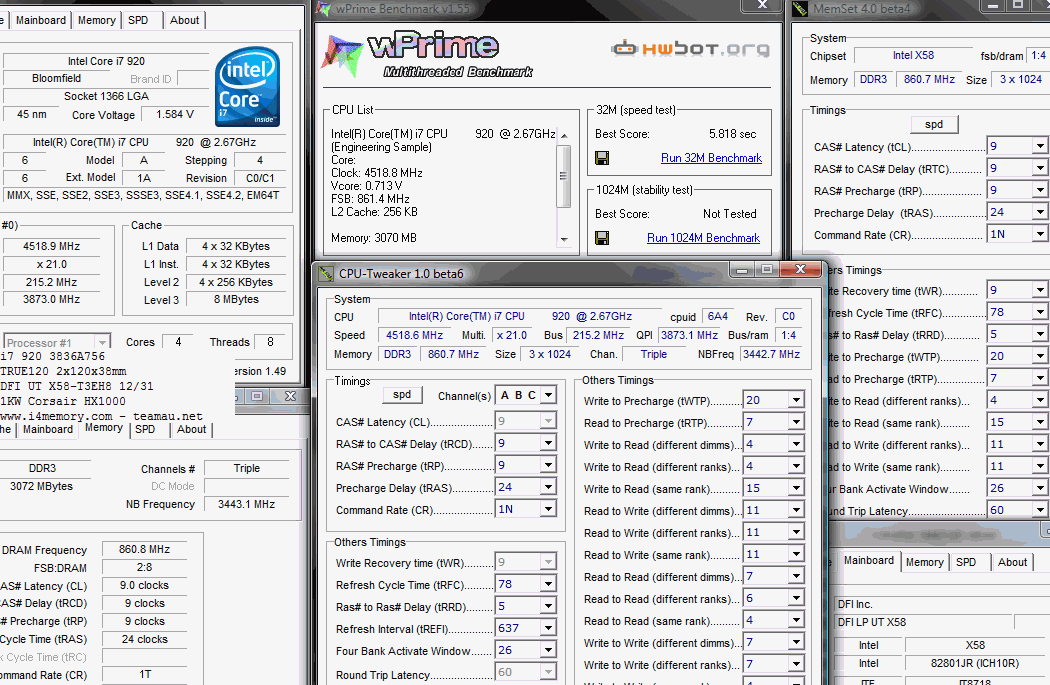Select the SPD tab in lower-right CPU-Z window

[x=966, y=562]
